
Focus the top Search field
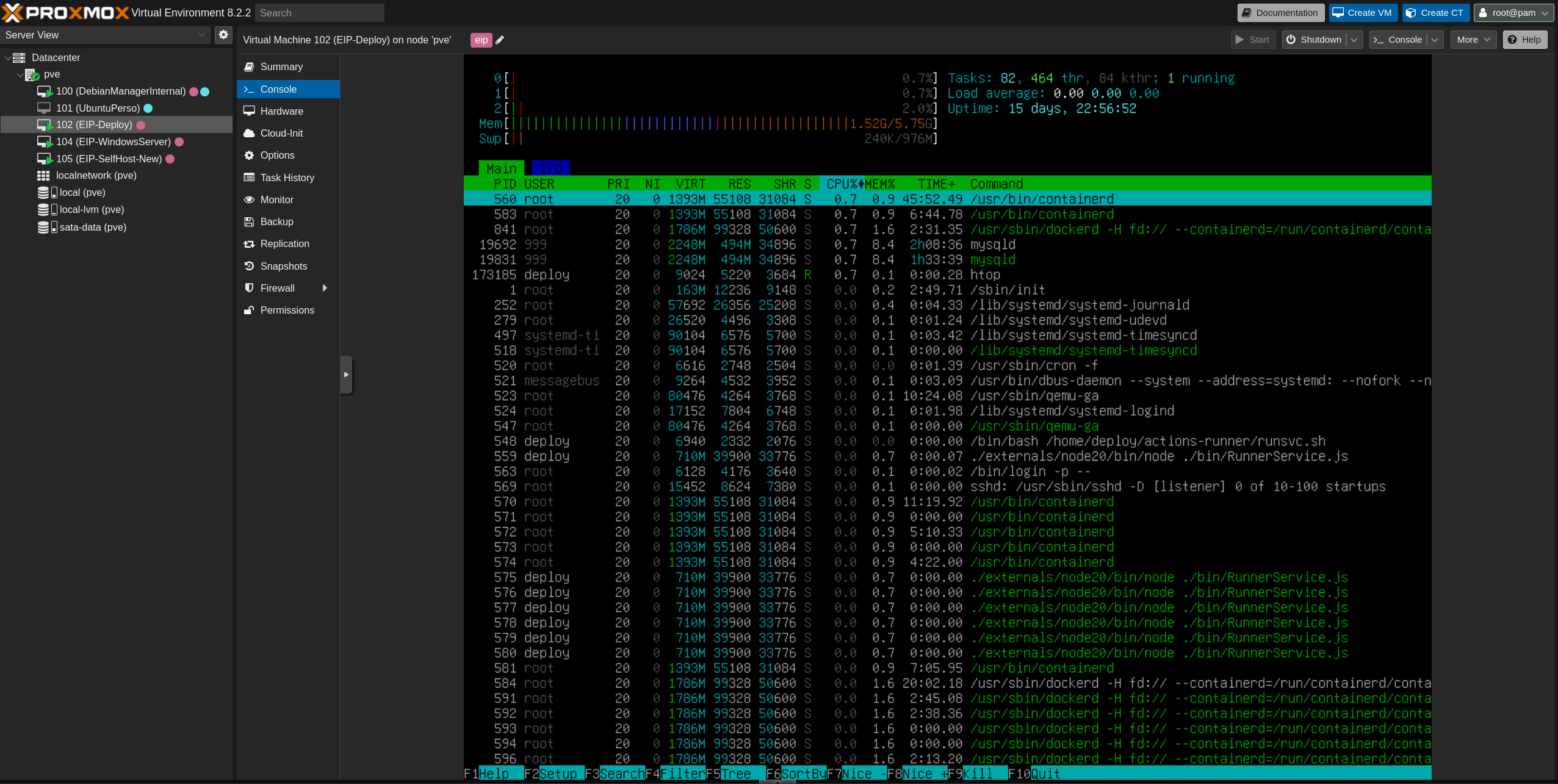319,13
